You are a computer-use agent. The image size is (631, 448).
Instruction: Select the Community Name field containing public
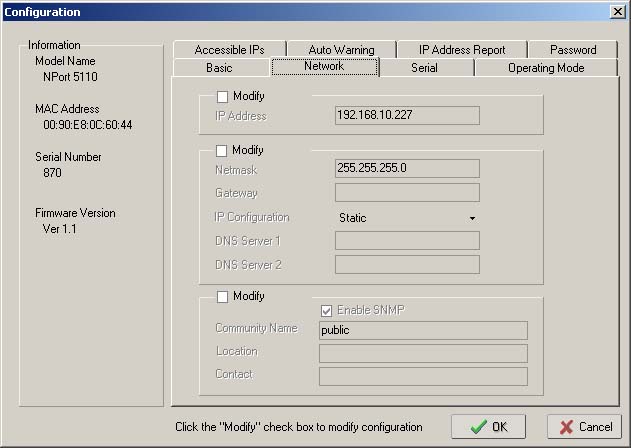coord(422,329)
